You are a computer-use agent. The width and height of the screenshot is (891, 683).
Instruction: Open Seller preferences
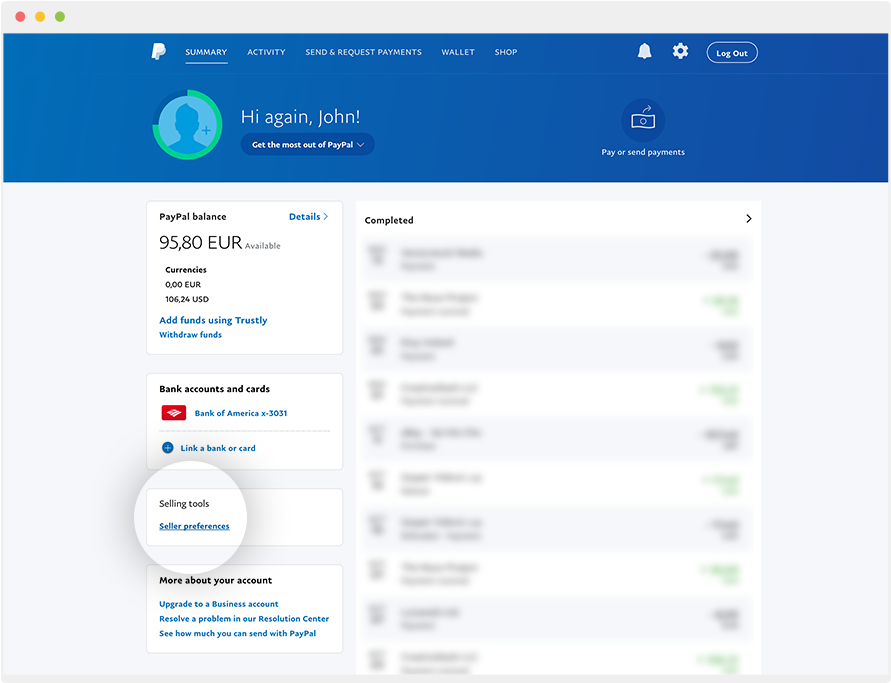[193, 525]
